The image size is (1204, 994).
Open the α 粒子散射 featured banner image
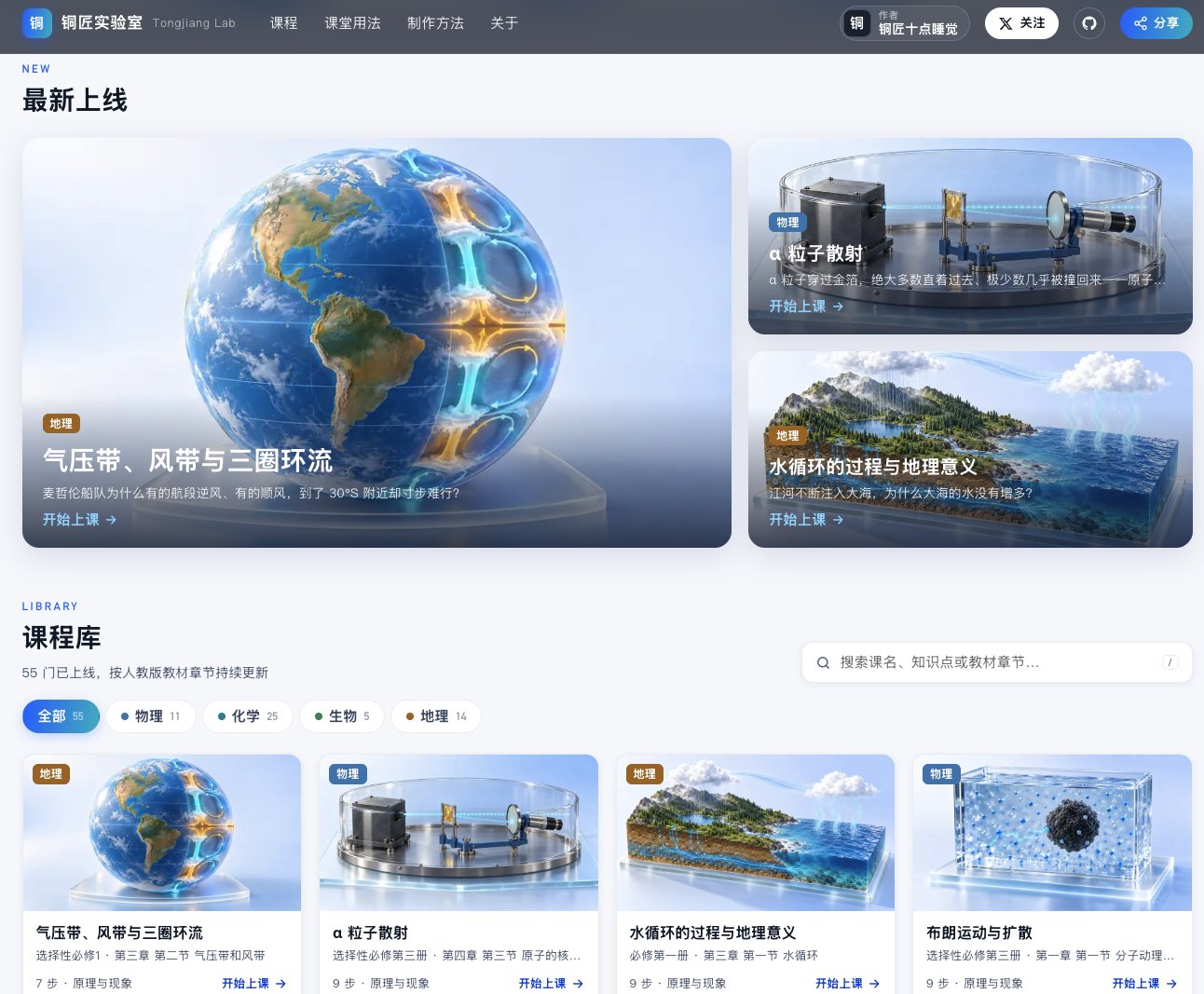pos(970,237)
